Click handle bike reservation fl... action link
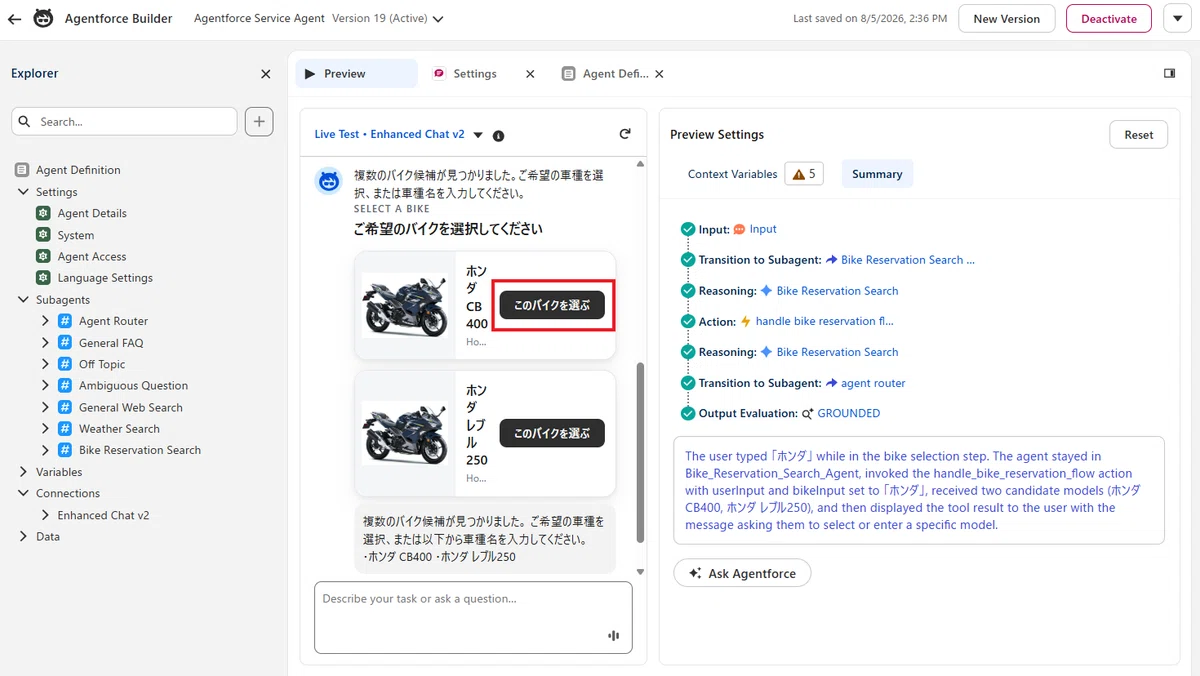The image size is (1200, 676). coord(824,321)
